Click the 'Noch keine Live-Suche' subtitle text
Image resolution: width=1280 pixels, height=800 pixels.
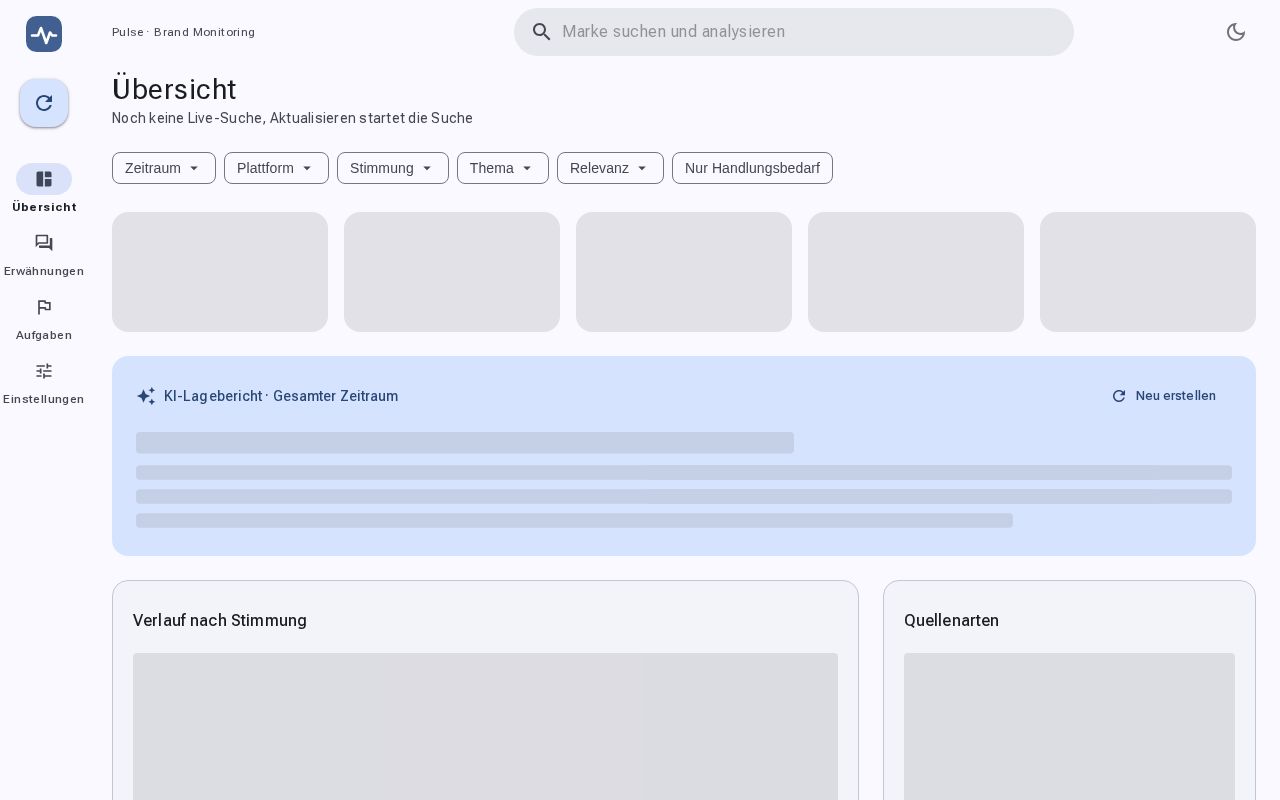click(292, 118)
